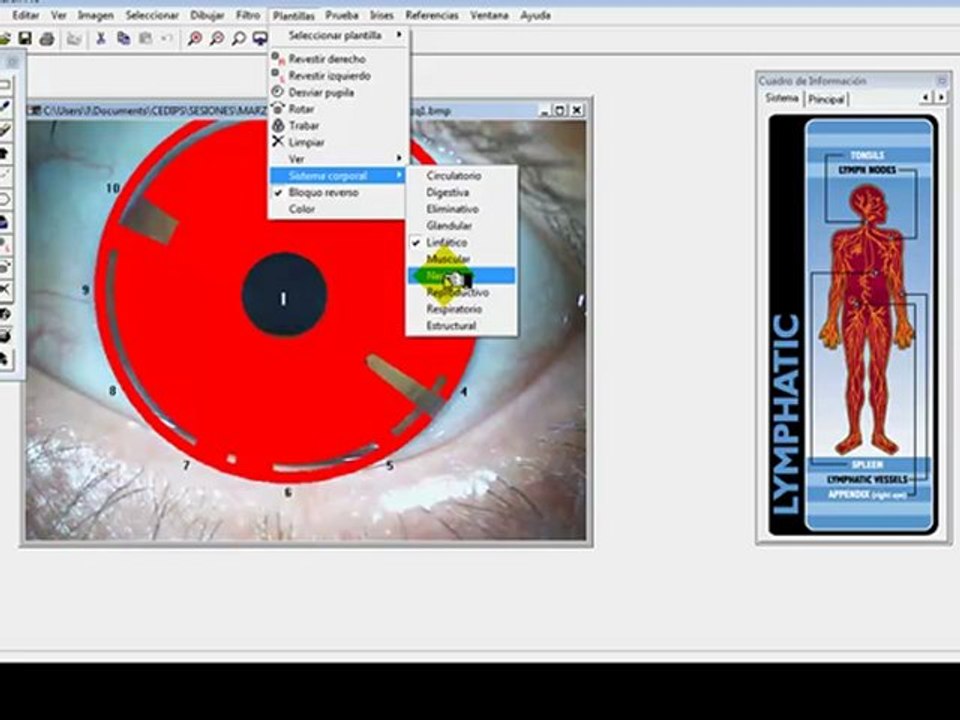Open the Editar menu
The image size is (960, 720).
(x=26, y=15)
